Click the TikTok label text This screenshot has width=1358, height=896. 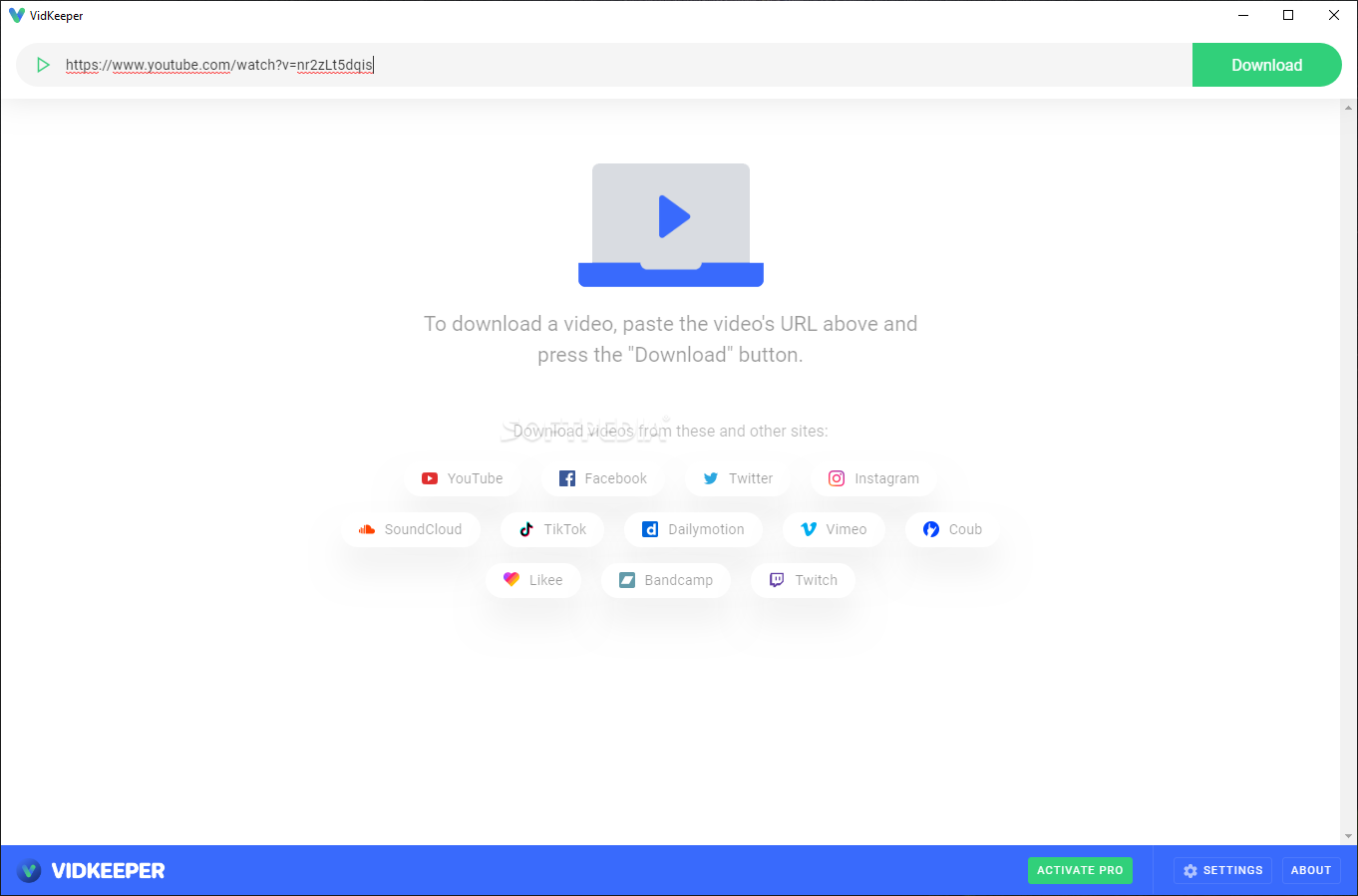point(565,529)
